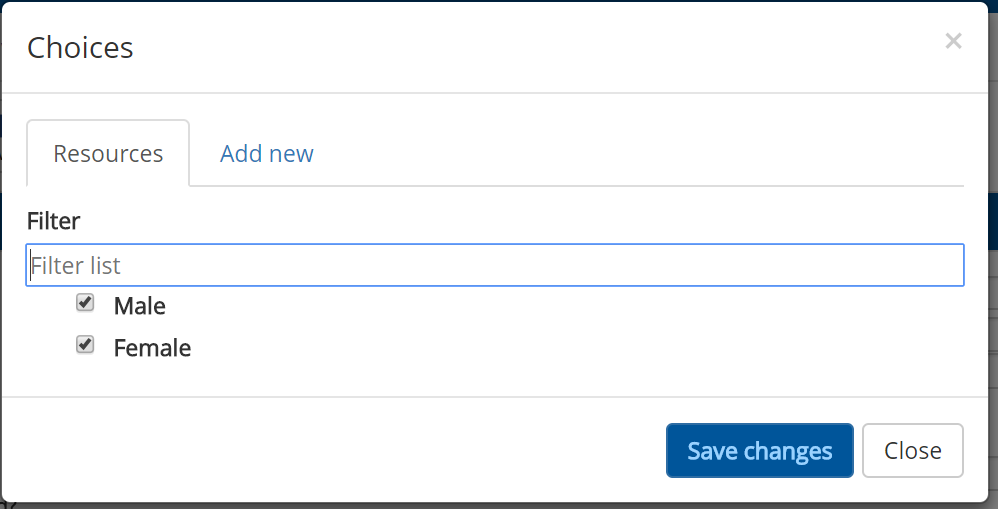Select the active Resources tab
998x509 pixels.
[x=108, y=154]
